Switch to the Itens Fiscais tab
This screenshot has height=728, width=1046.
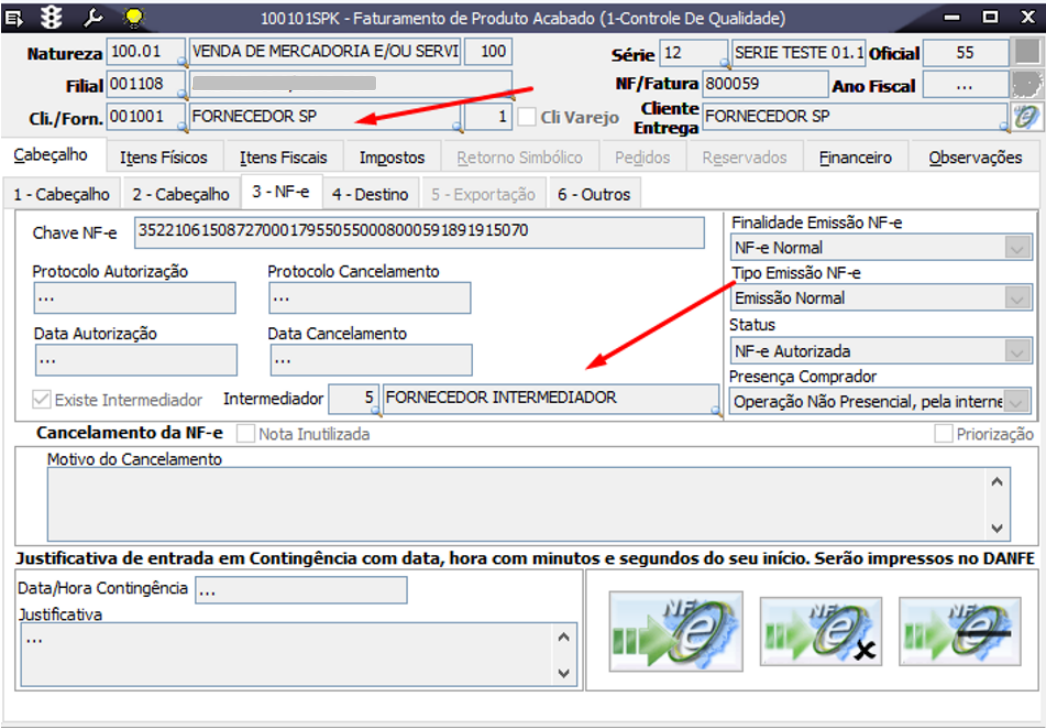tap(284, 157)
